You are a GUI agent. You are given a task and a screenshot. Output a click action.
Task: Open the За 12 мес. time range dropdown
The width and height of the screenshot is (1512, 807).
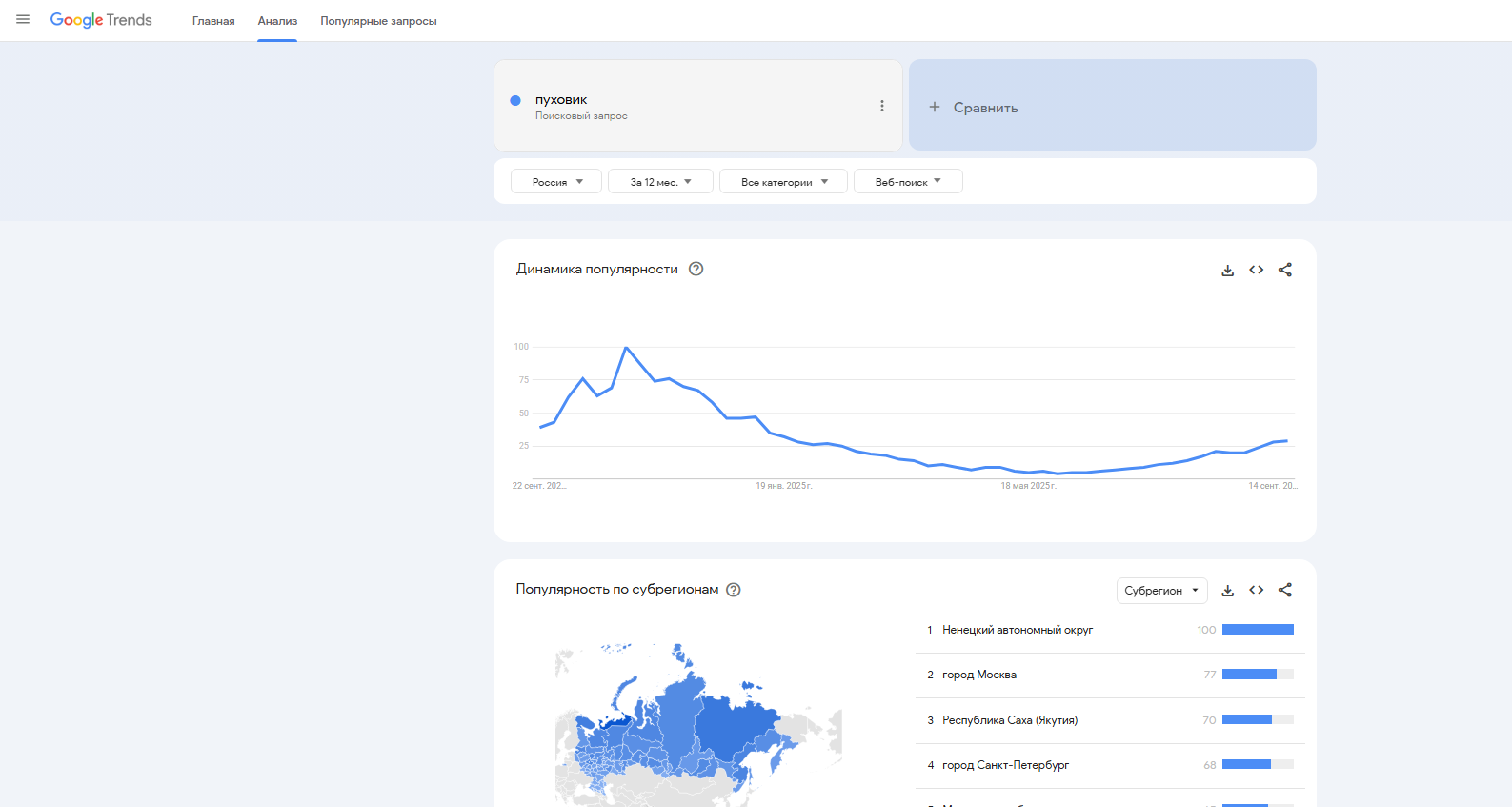click(x=660, y=182)
